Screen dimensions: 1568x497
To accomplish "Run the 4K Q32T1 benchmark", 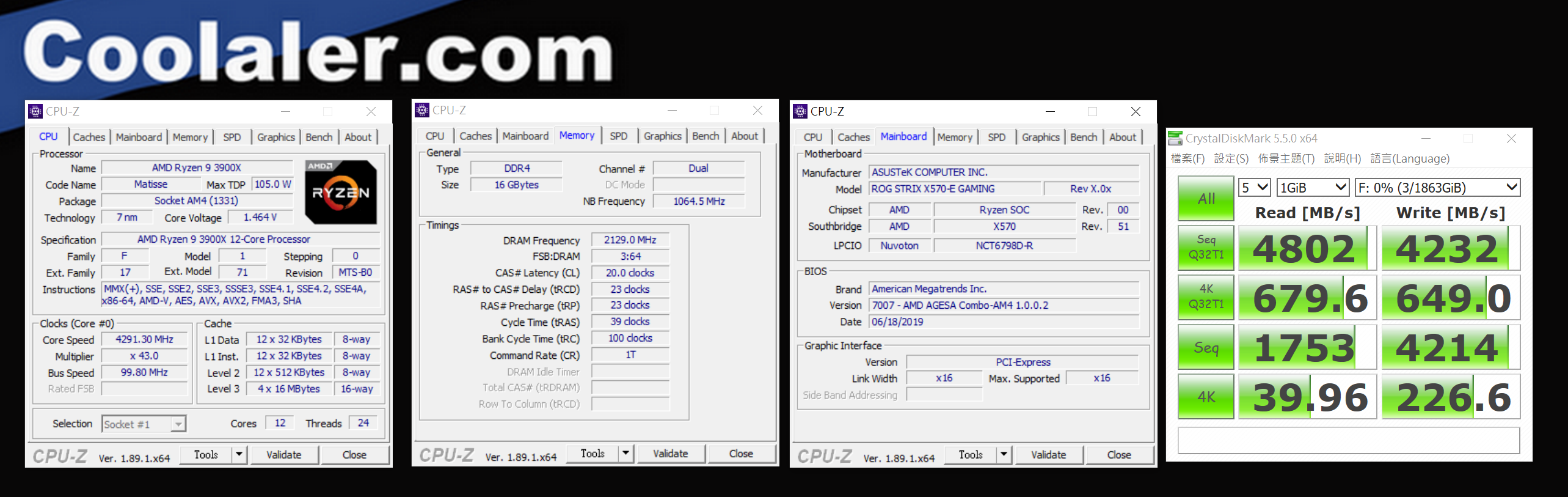I will click(x=1206, y=298).
